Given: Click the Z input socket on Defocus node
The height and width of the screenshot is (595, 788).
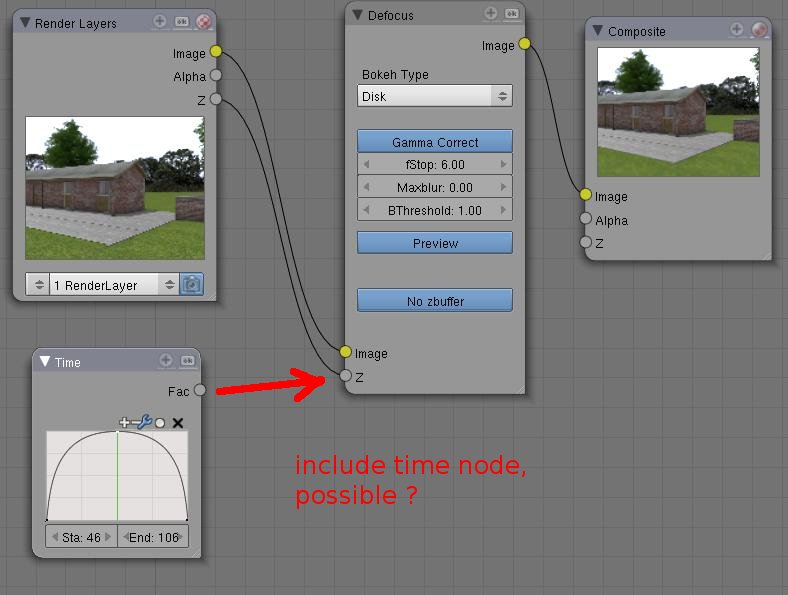Looking at the screenshot, I should (x=345, y=375).
